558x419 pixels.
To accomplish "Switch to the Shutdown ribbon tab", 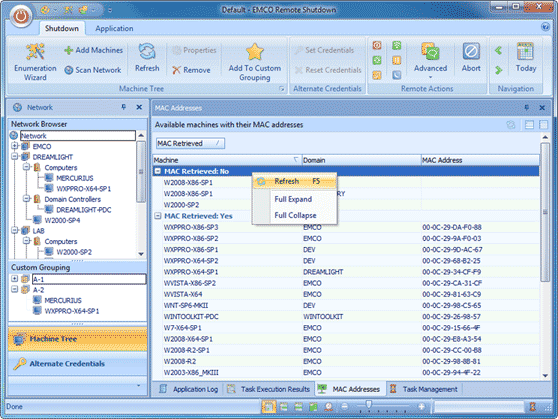I will tap(62, 28).
